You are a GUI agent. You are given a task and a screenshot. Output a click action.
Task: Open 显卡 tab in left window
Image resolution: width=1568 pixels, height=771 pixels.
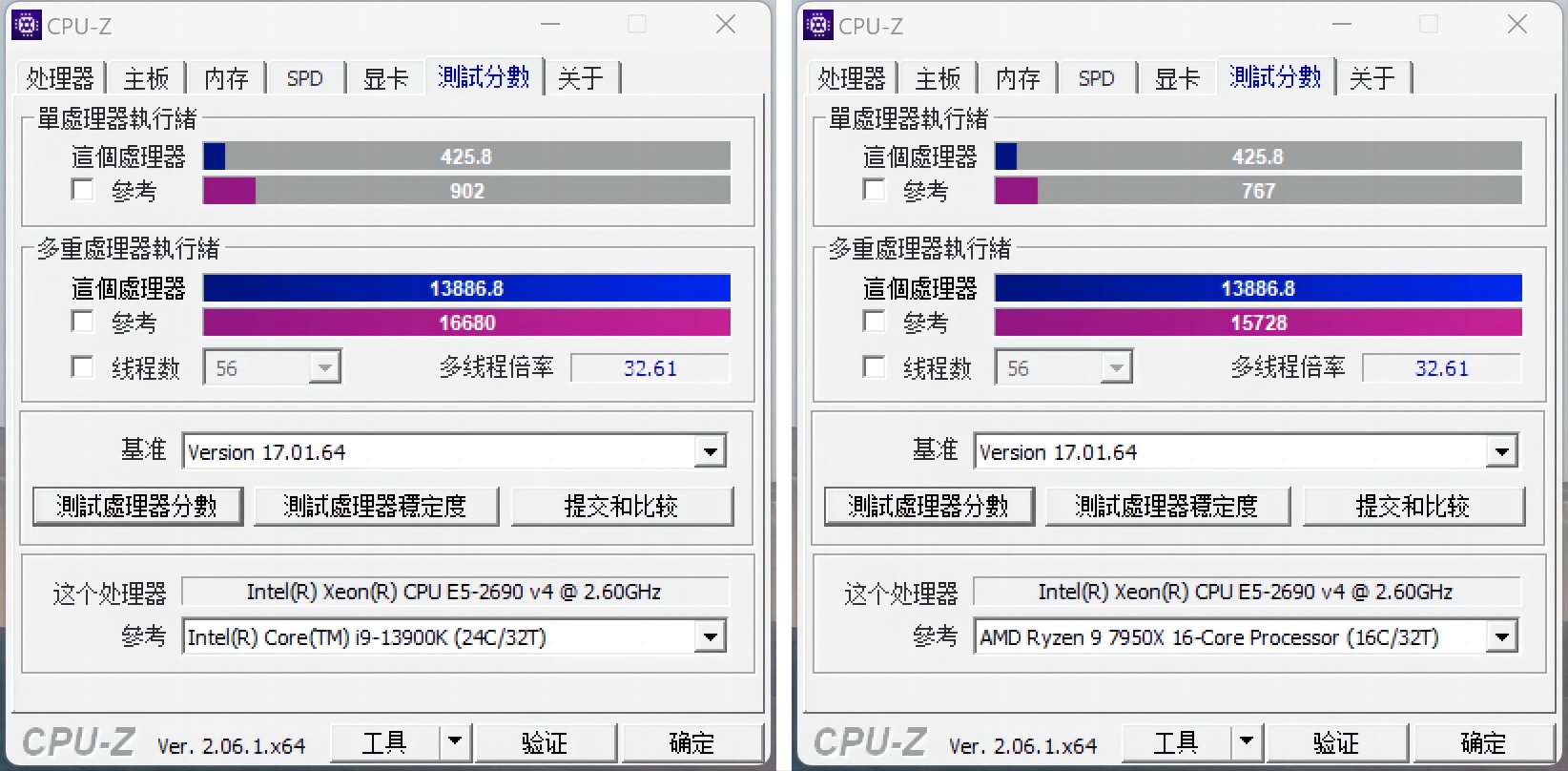(385, 77)
